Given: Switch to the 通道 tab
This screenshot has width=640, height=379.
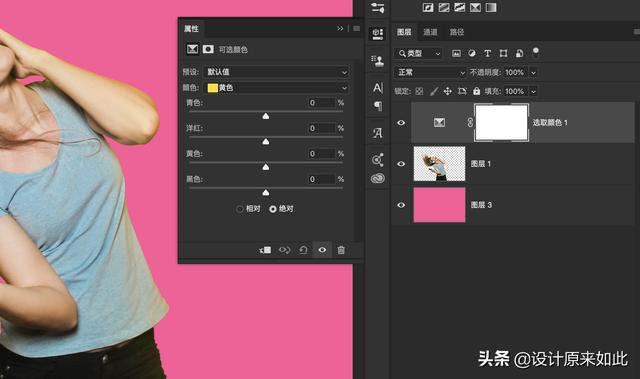Looking at the screenshot, I should [x=430, y=32].
